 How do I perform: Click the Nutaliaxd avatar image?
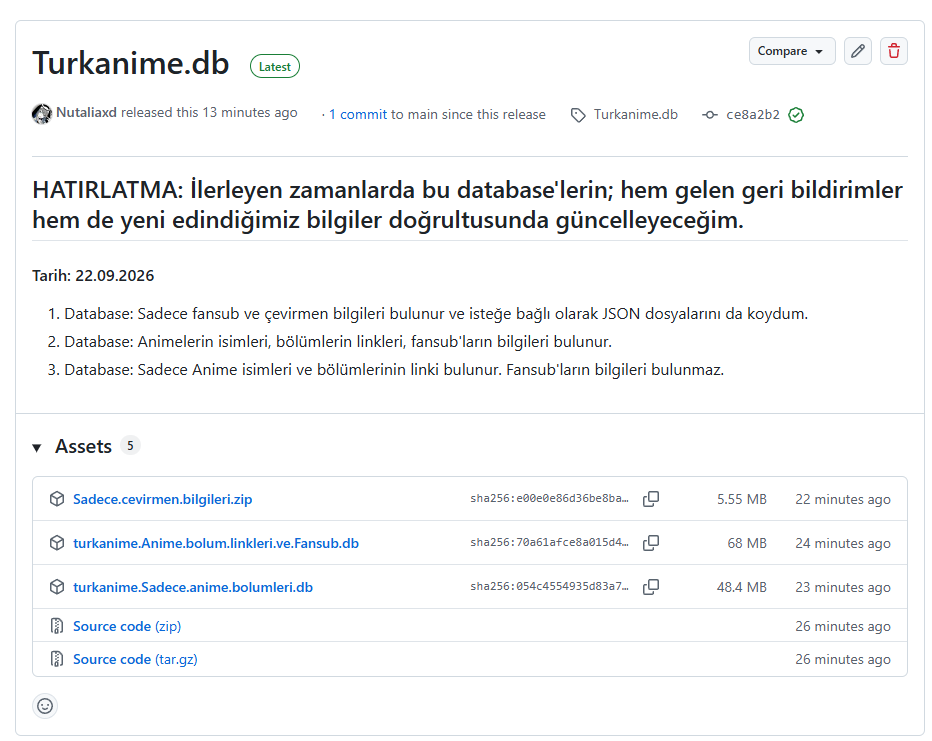(x=42, y=113)
